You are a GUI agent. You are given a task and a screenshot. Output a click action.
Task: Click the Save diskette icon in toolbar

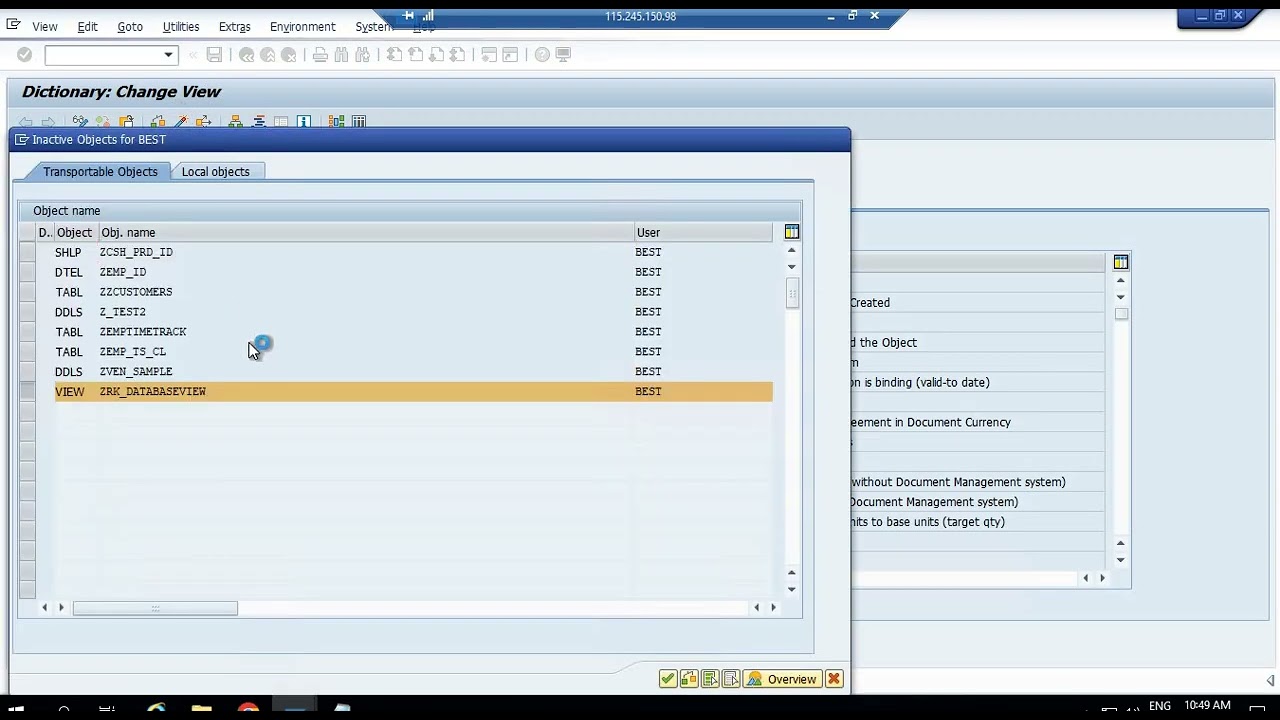pos(214,55)
